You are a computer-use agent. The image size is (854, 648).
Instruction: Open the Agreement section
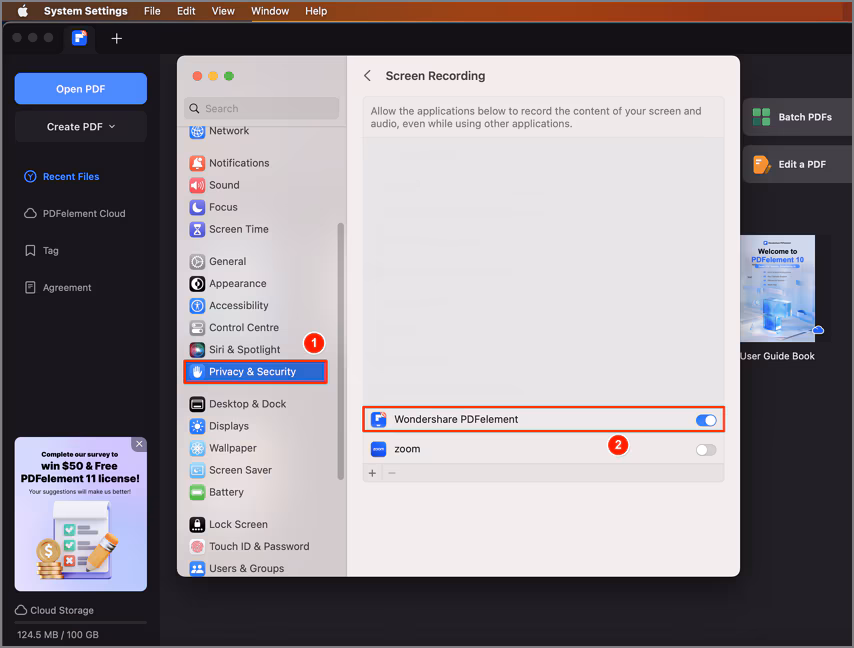tap(58, 288)
